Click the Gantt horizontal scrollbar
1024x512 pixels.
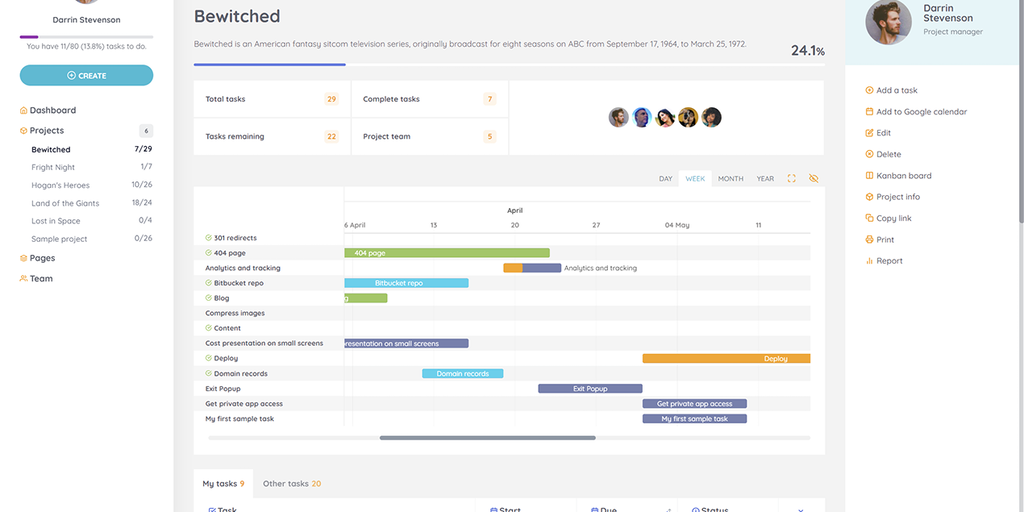[x=487, y=438]
